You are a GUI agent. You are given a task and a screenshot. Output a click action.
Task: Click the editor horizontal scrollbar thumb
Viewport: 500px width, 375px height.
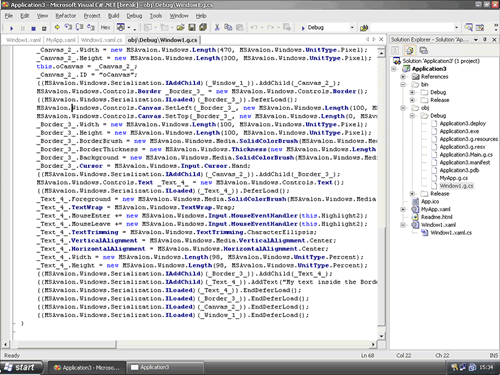point(67,344)
